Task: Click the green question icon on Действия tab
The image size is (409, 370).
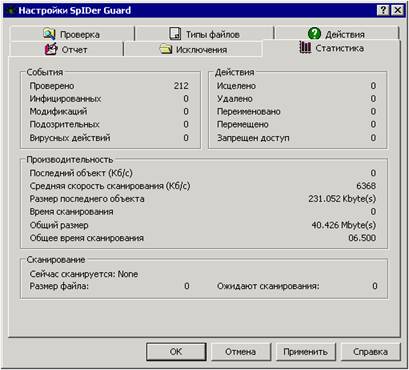Action: click(314, 34)
